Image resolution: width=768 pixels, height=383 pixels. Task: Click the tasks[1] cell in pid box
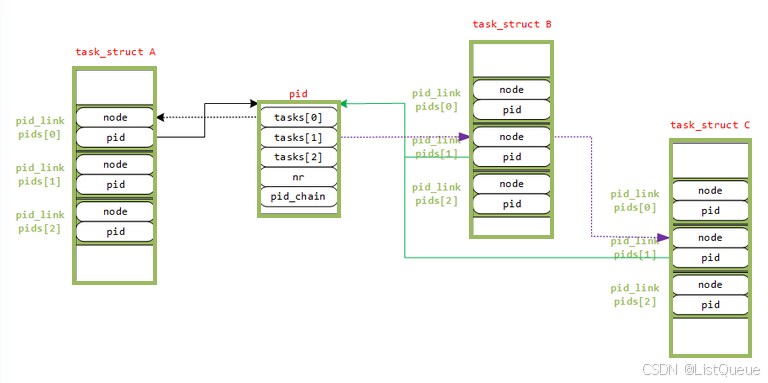(299, 138)
